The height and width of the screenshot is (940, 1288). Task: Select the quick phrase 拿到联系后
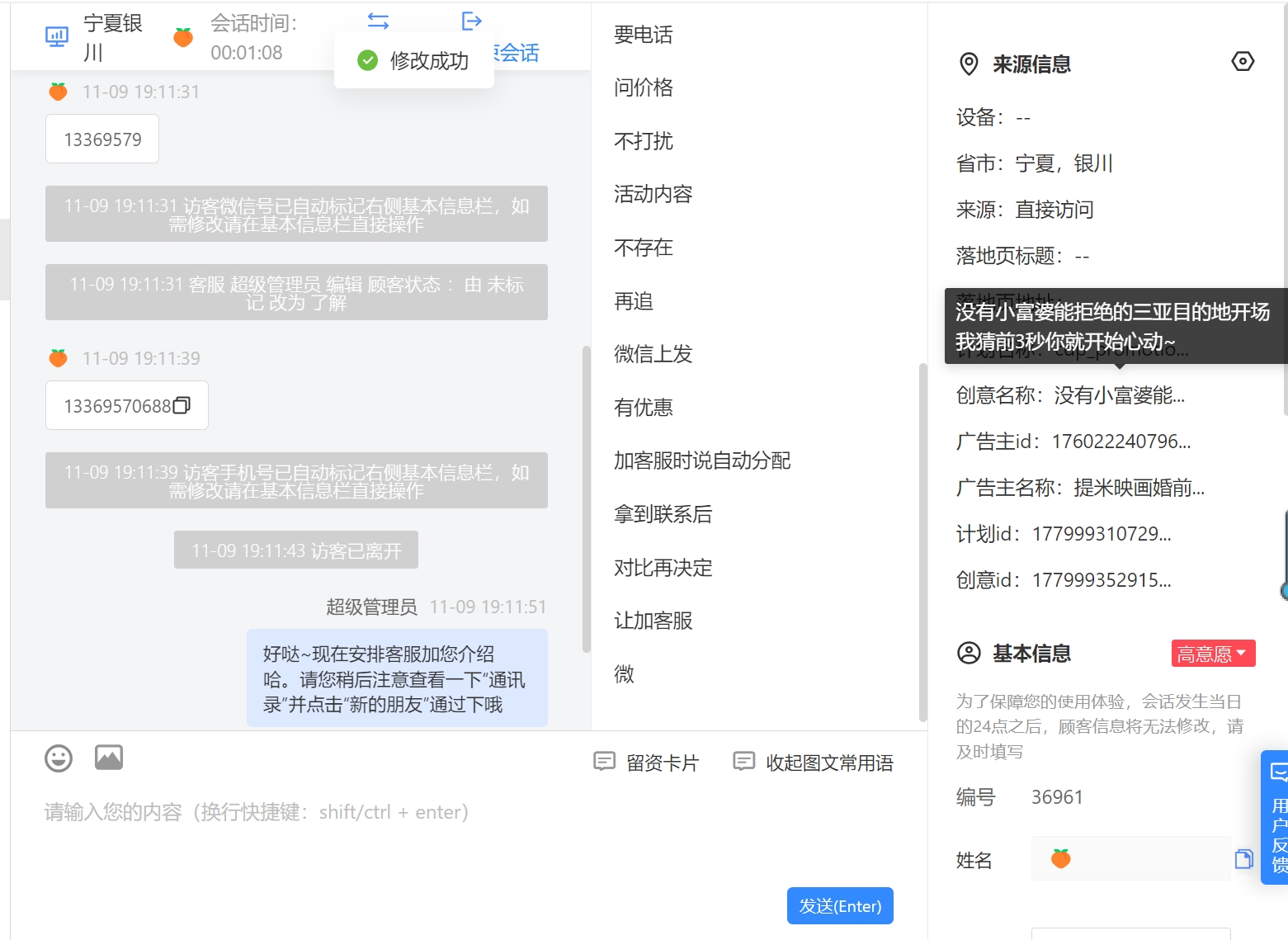click(x=663, y=514)
